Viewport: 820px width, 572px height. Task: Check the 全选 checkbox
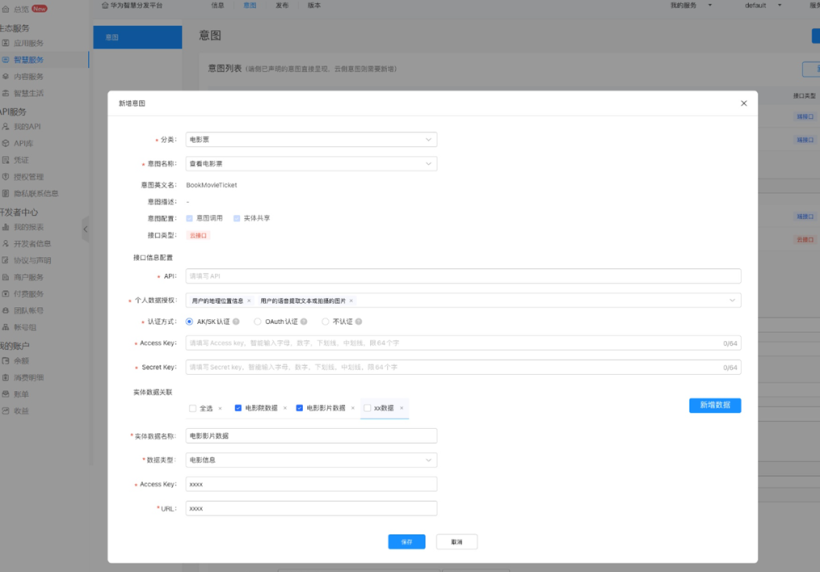pyautogui.click(x=192, y=408)
